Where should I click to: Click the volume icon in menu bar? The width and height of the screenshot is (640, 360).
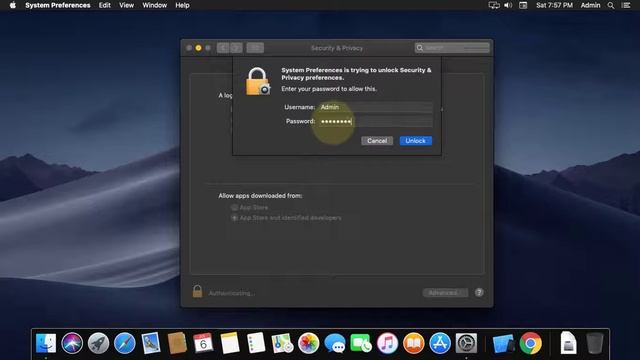click(x=508, y=5)
